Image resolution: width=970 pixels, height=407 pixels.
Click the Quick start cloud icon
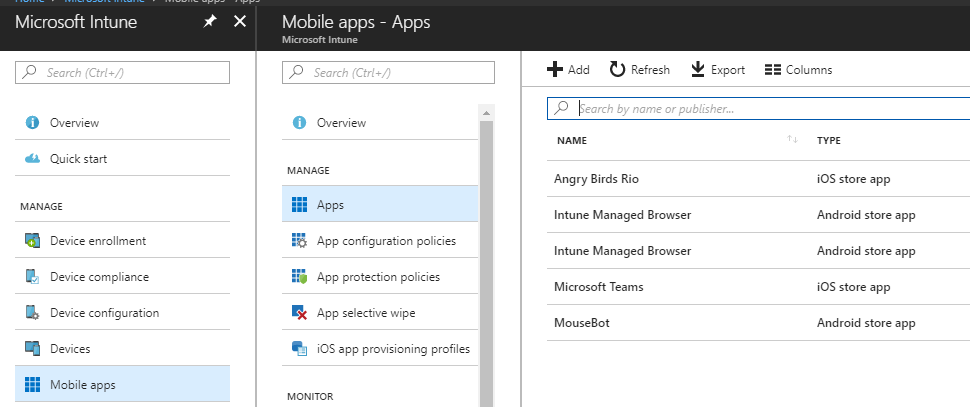[x=32, y=159]
